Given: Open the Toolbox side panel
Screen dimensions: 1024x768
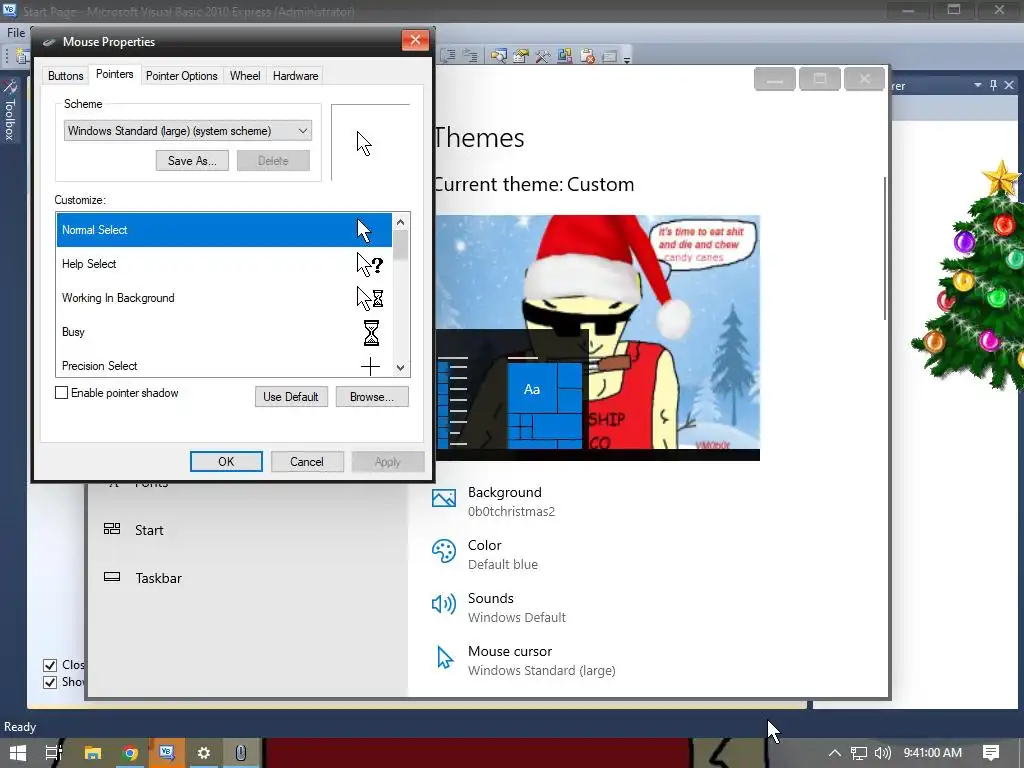Looking at the screenshot, I should tap(10, 111).
